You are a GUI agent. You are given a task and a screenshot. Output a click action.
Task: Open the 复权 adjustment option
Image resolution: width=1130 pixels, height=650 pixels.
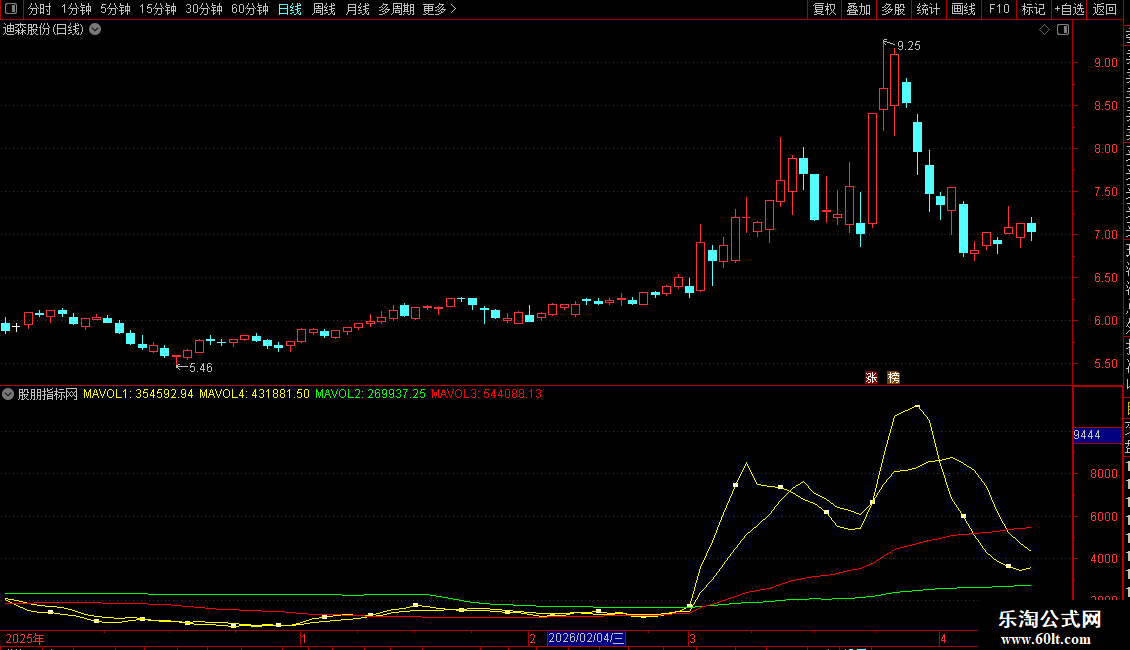pyautogui.click(x=824, y=9)
